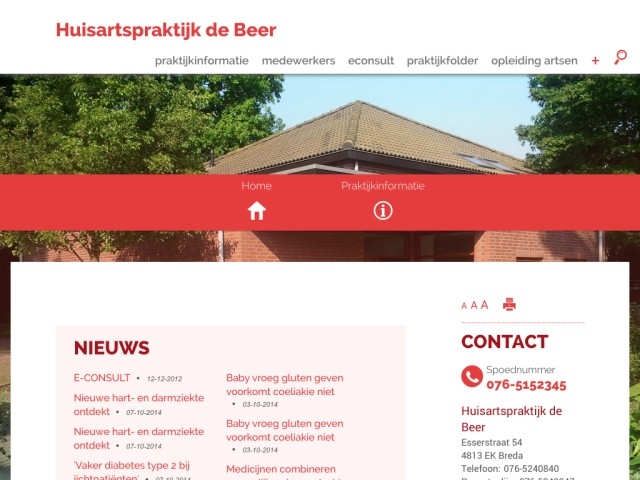
Task: Select the medium font size A
Action: (474, 305)
